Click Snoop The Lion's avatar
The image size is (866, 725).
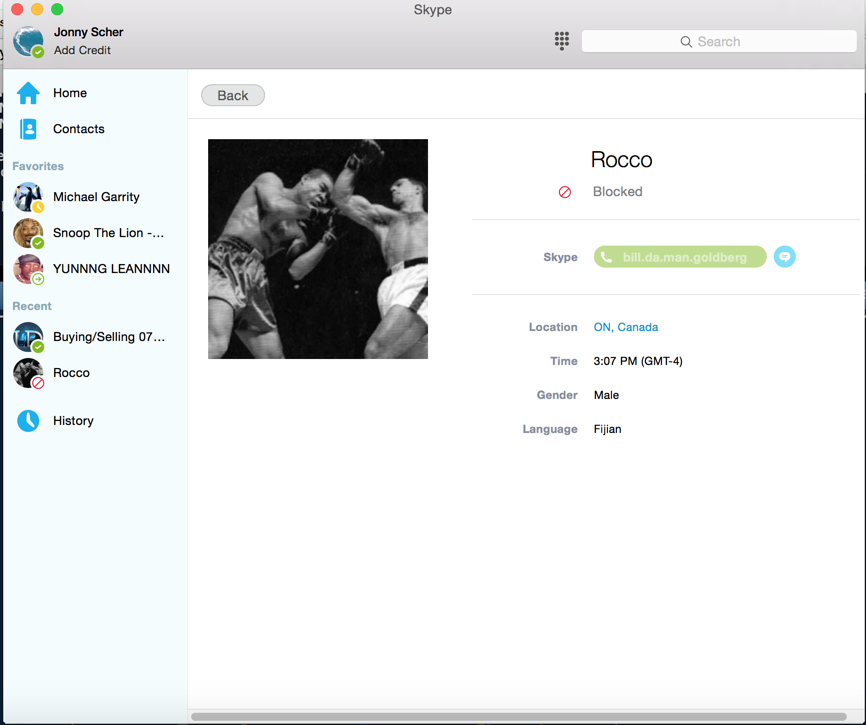point(28,233)
